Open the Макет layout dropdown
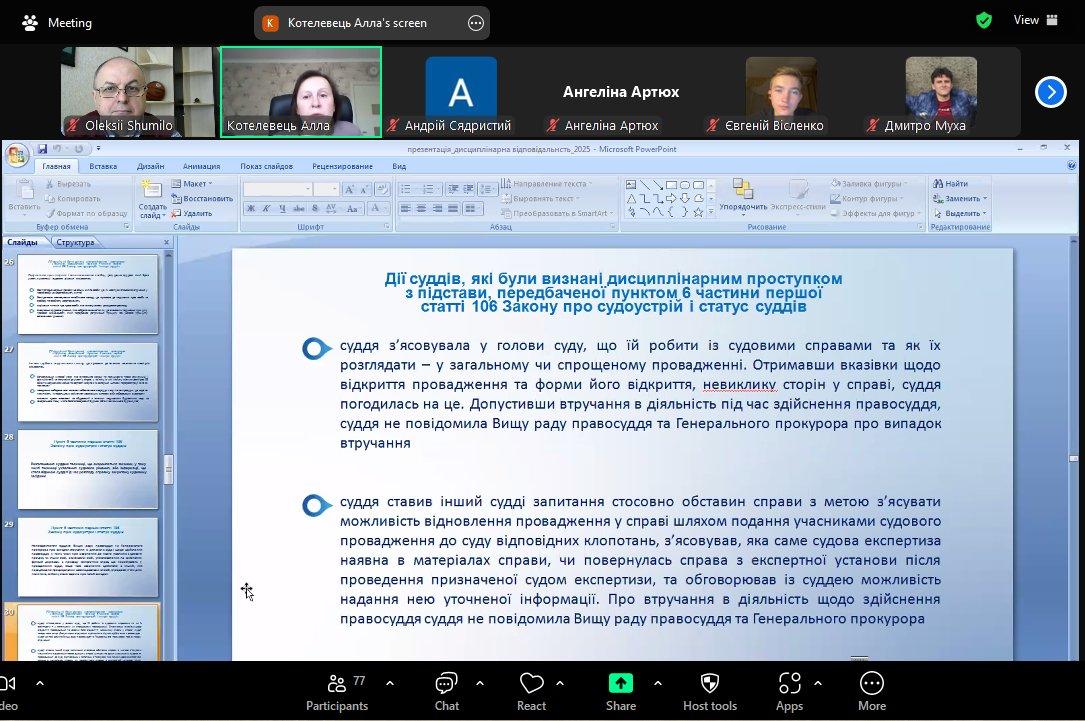Image resolution: width=1085 pixels, height=721 pixels. 192,183
